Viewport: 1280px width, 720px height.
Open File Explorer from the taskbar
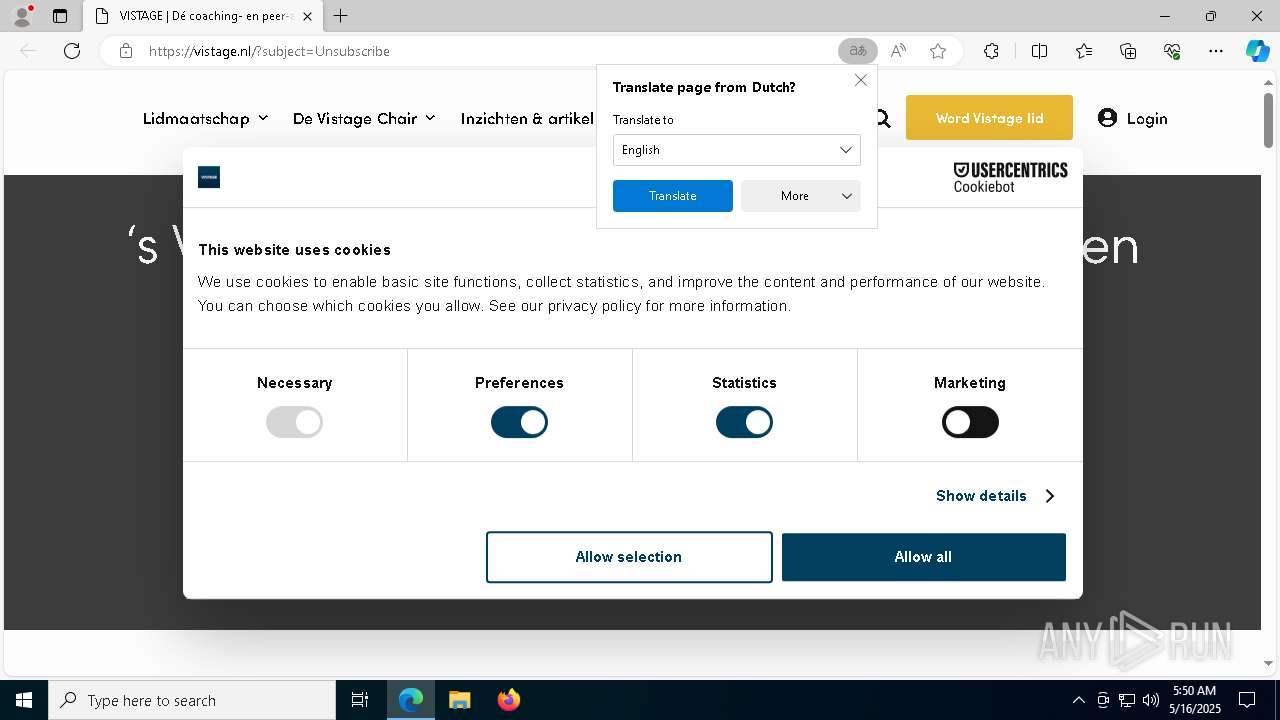[x=459, y=700]
